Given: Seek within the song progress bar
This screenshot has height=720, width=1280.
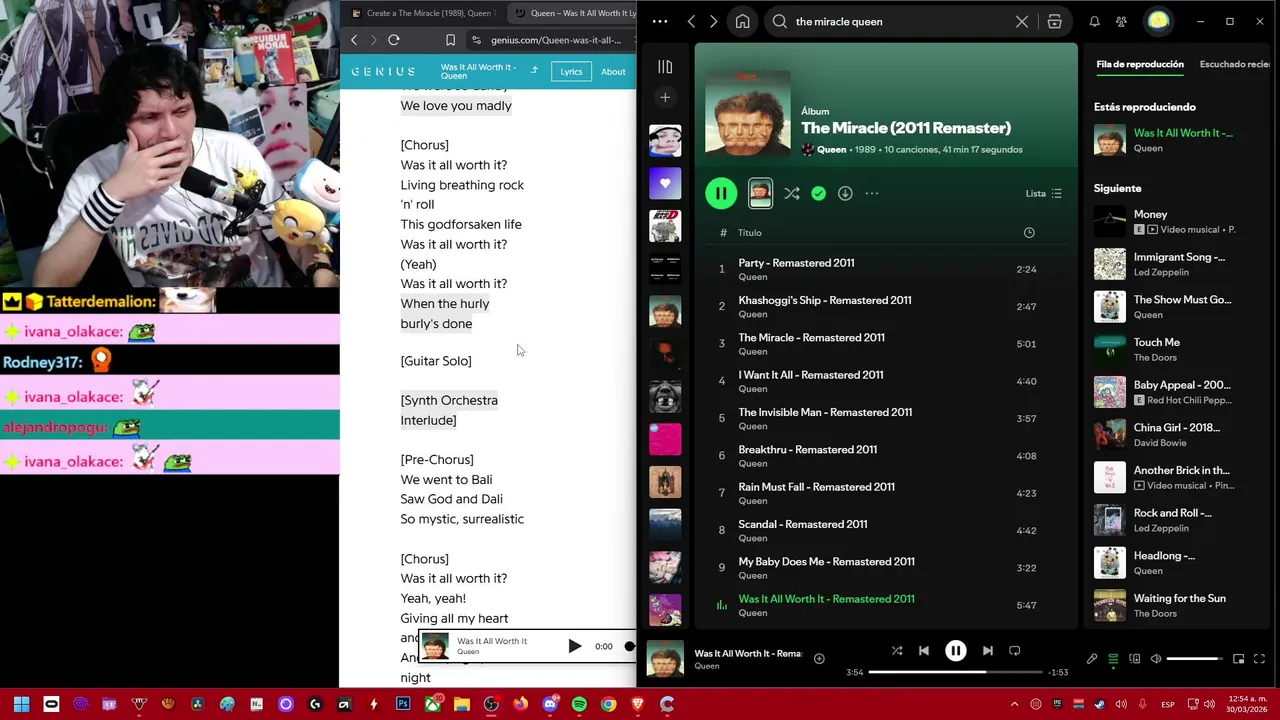Looking at the screenshot, I should point(955,672).
